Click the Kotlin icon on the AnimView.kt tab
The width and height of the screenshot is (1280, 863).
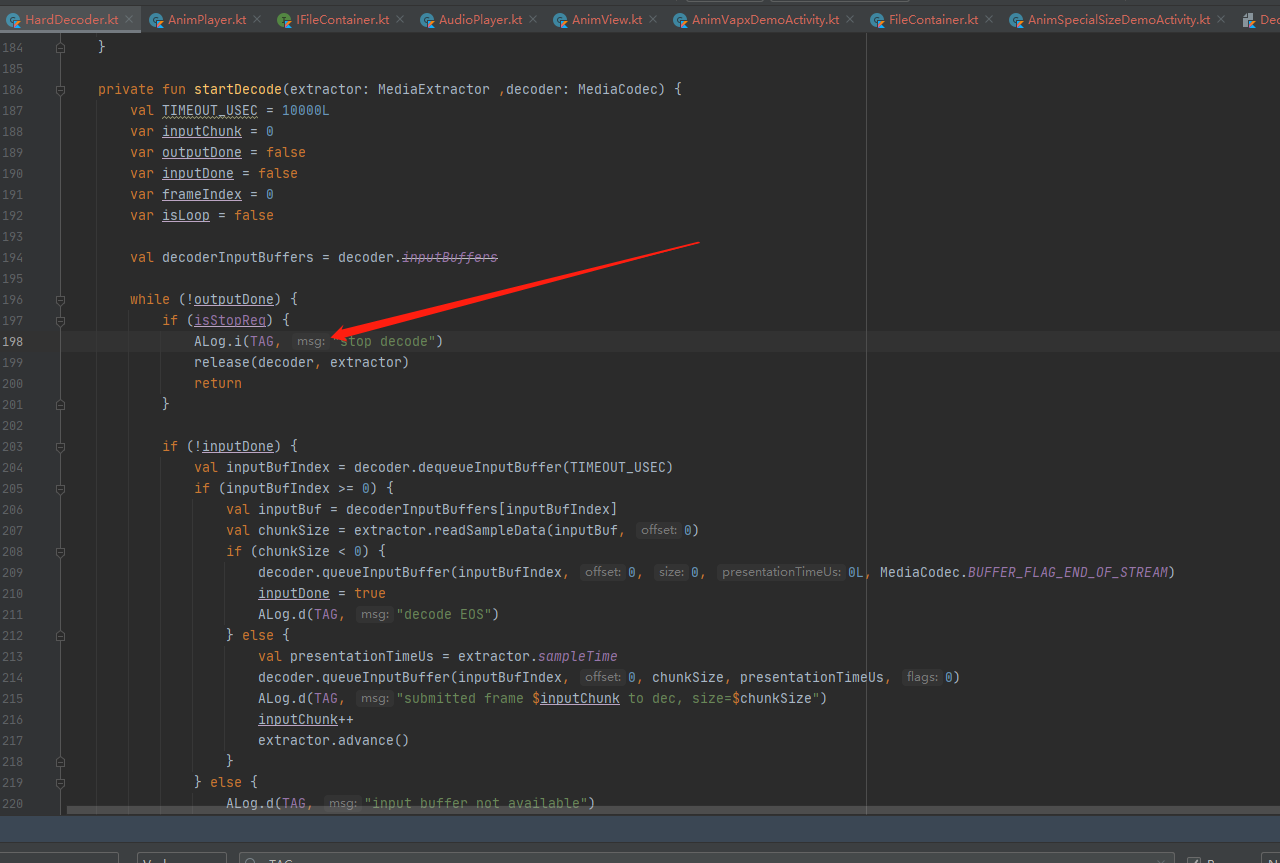tap(562, 18)
